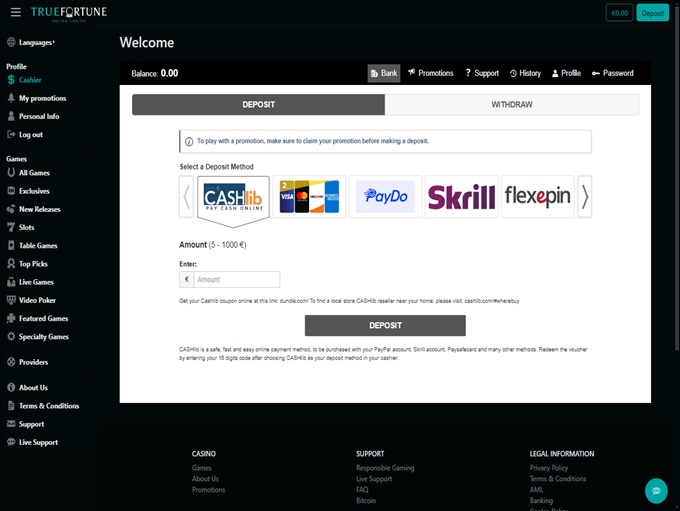Screen dimensions: 680x511
Task: Choose the PayDo payment option
Action: tap(385, 197)
